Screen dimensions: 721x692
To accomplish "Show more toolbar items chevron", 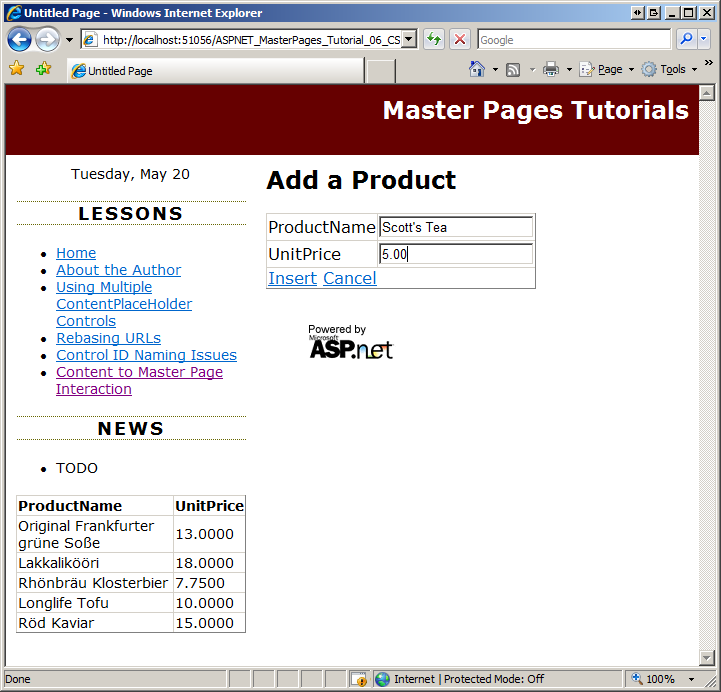I will pos(709,63).
